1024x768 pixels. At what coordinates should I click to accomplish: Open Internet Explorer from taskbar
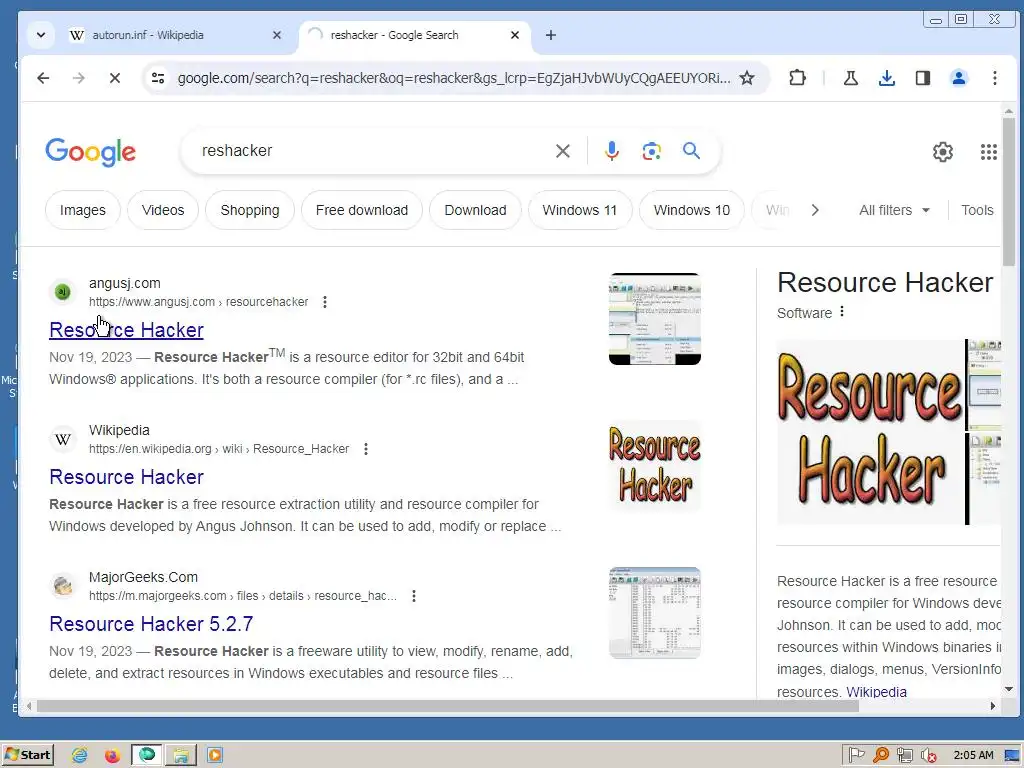(80, 756)
